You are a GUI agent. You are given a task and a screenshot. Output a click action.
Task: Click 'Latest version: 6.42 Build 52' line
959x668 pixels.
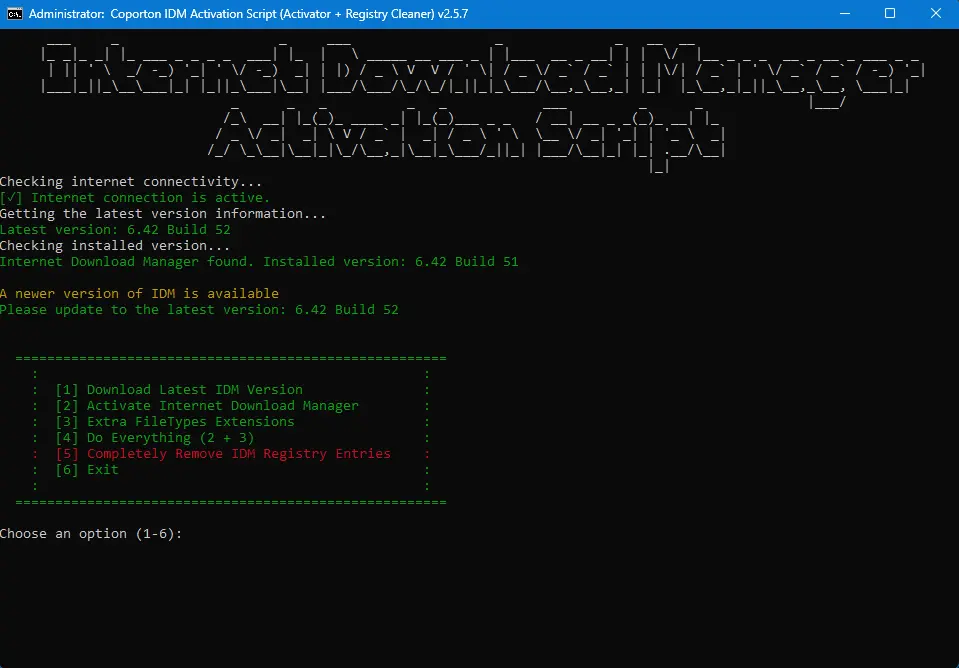point(116,229)
